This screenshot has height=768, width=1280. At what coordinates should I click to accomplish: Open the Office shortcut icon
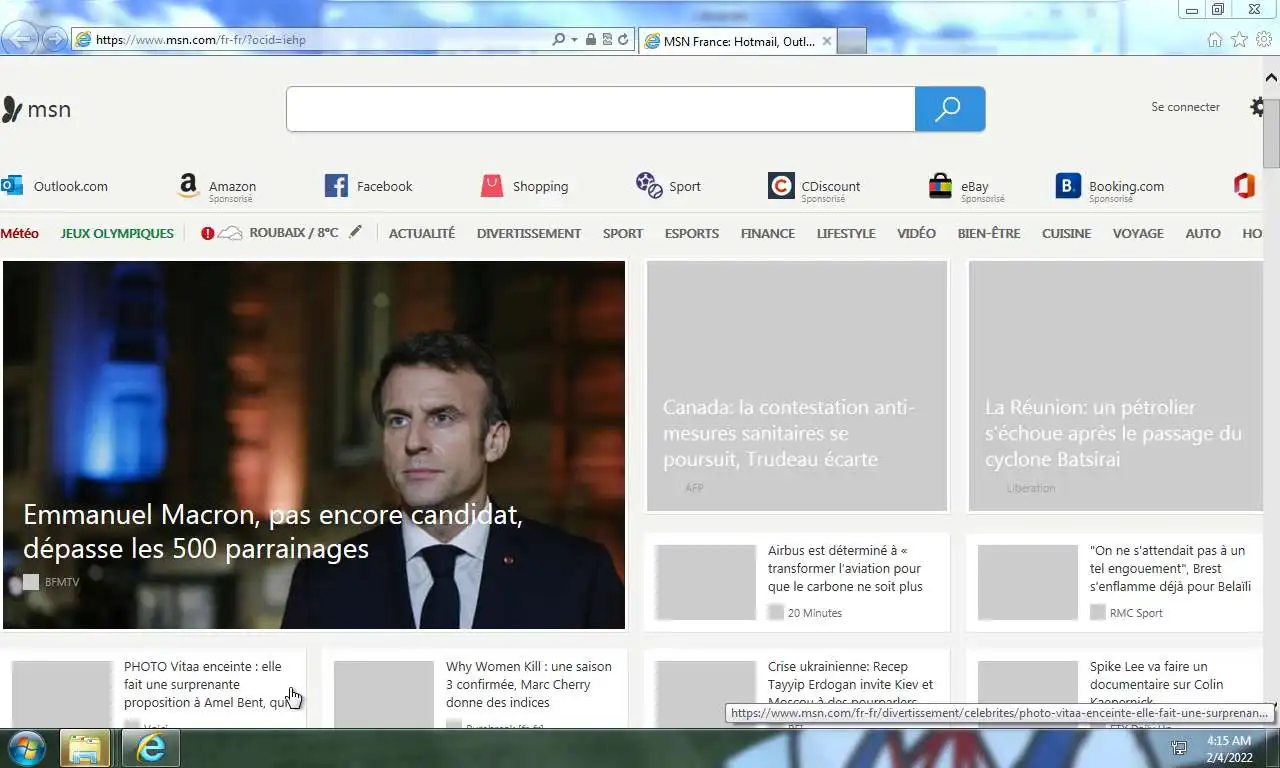tap(1244, 186)
